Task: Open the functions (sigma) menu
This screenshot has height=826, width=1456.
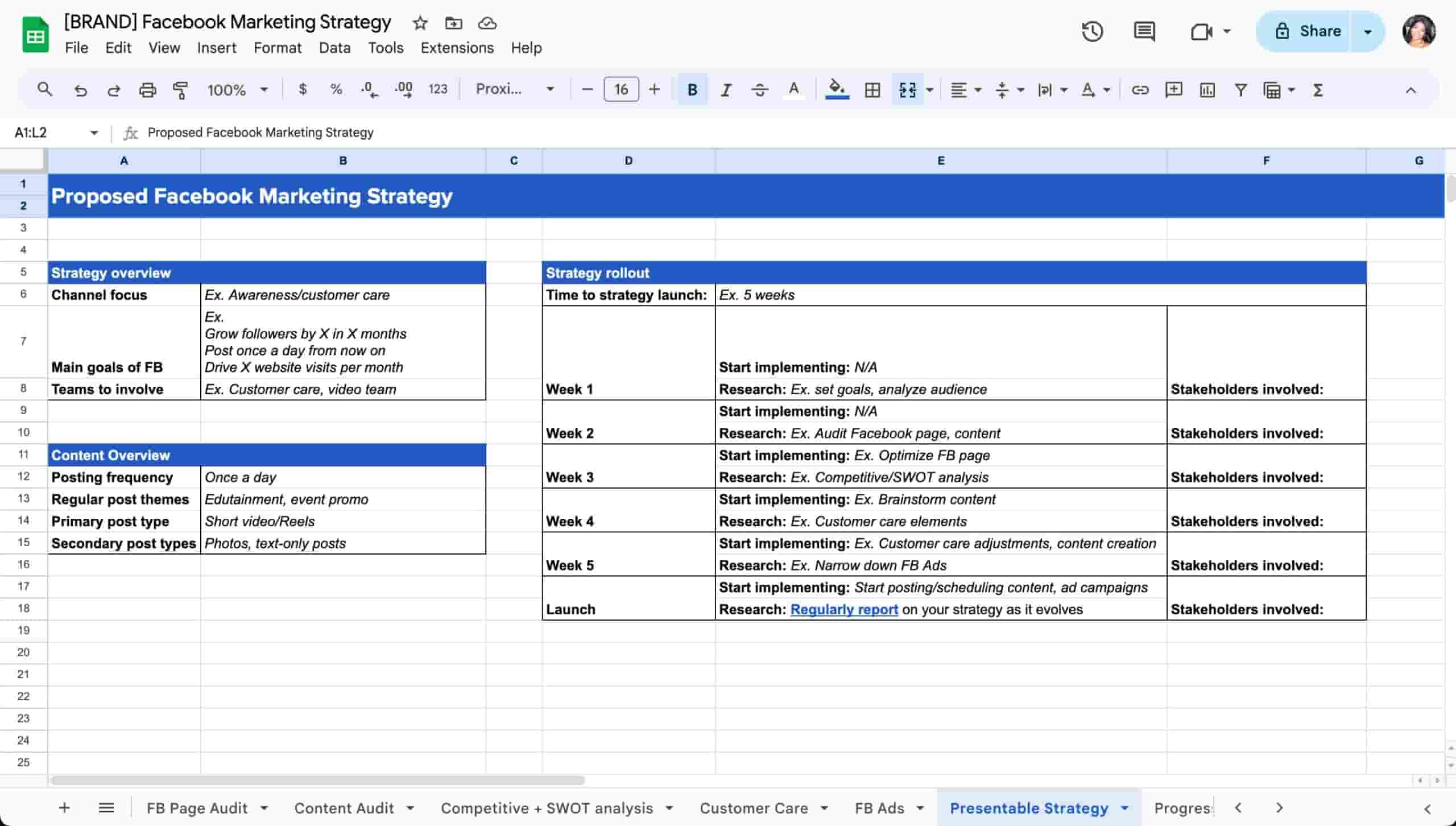Action: click(x=1317, y=89)
